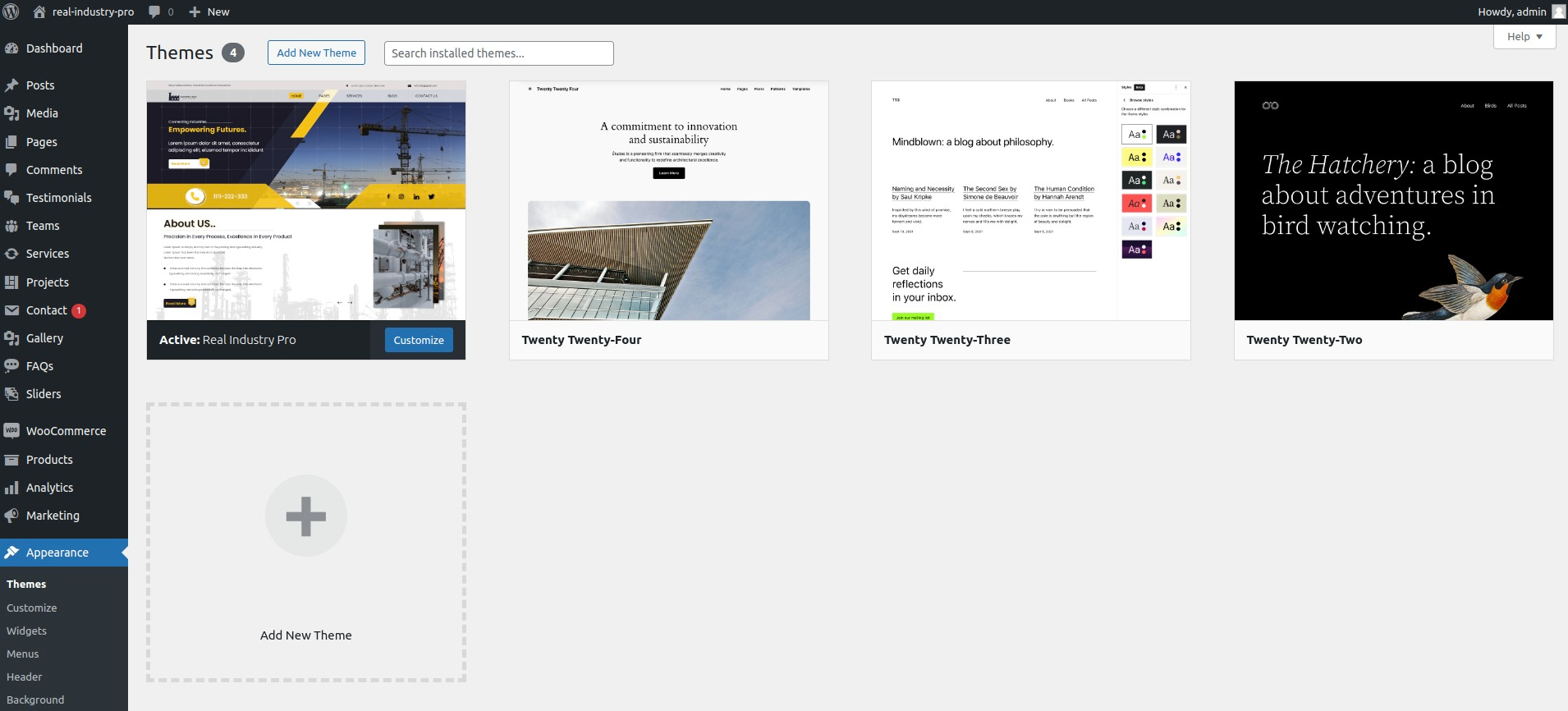
Task: Click the Appearance paintbrush icon
Action: 11,553
